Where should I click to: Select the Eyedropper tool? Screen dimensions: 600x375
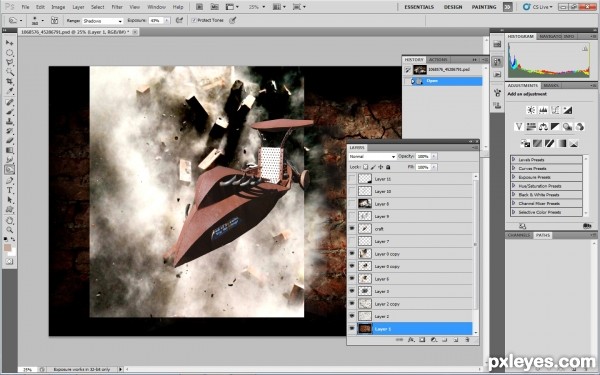pyautogui.click(x=10, y=91)
